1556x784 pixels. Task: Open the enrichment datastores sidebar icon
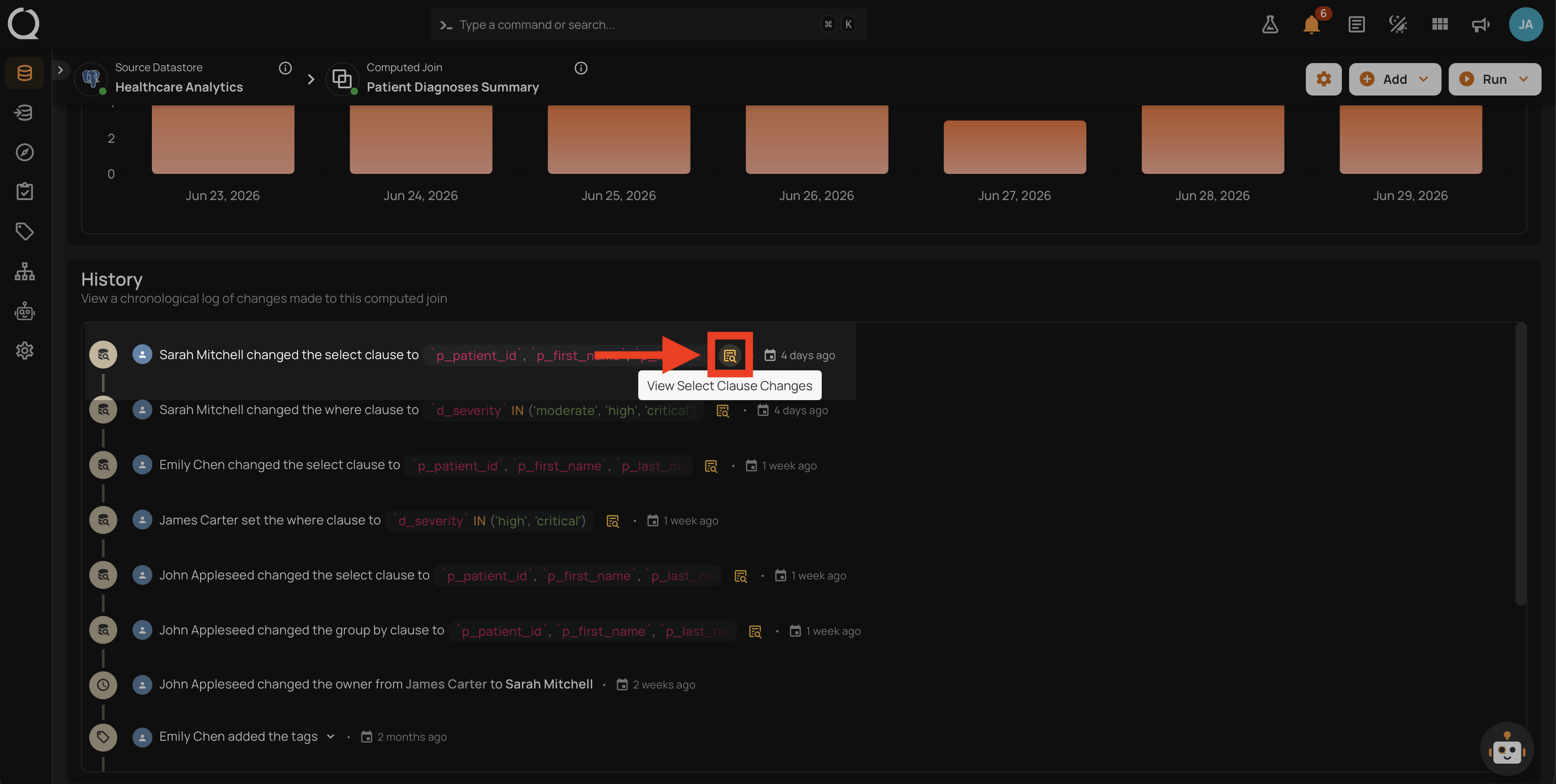coord(25,112)
